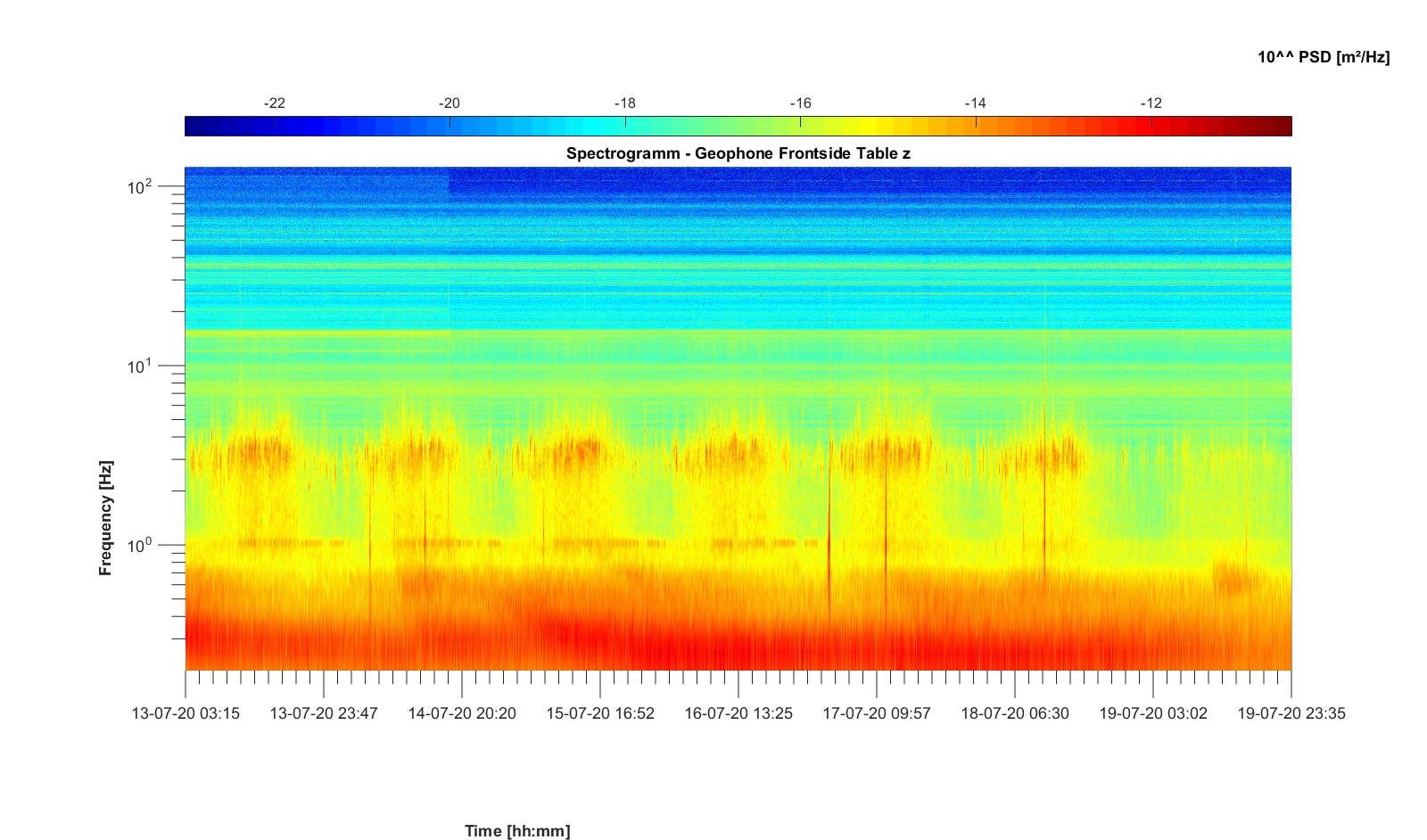Click the -14 colorbar tick label
Image resolution: width=1427 pixels, height=840 pixels.
(x=976, y=103)
